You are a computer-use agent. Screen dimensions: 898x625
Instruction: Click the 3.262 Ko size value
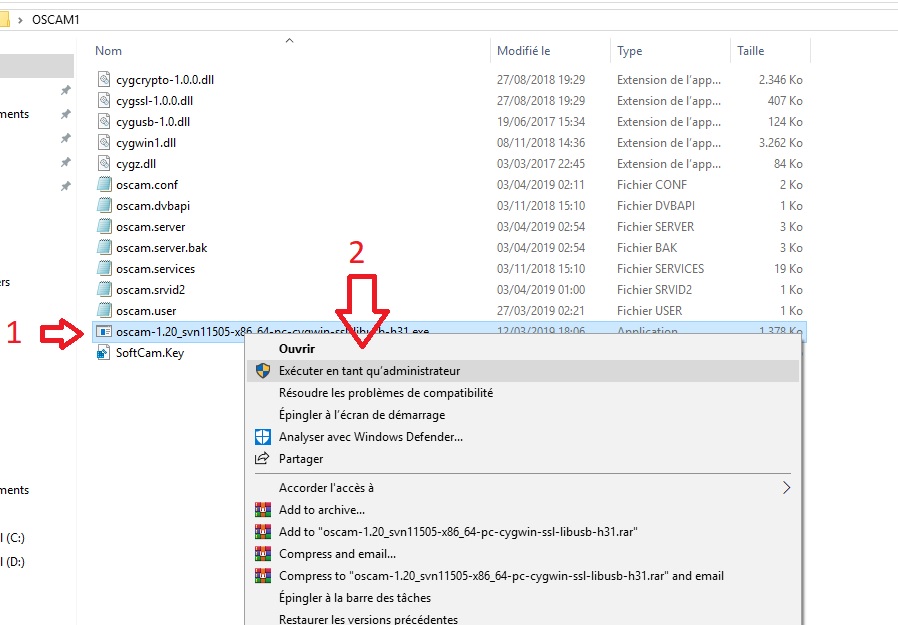tap(781, 143)
